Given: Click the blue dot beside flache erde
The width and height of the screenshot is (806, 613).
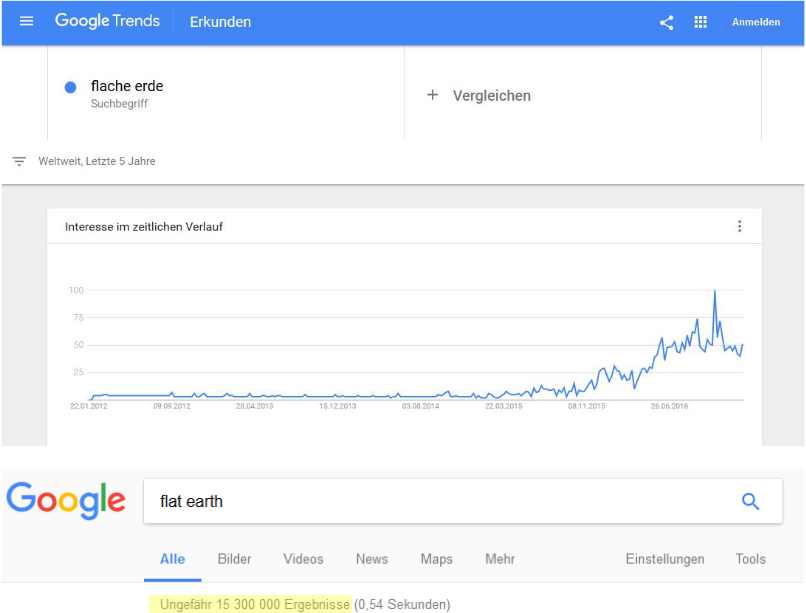Looking at the screenshot, I should pos(71,87).
